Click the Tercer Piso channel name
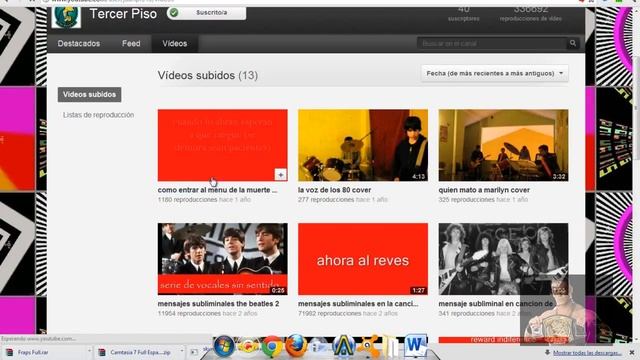 (123, 14)
